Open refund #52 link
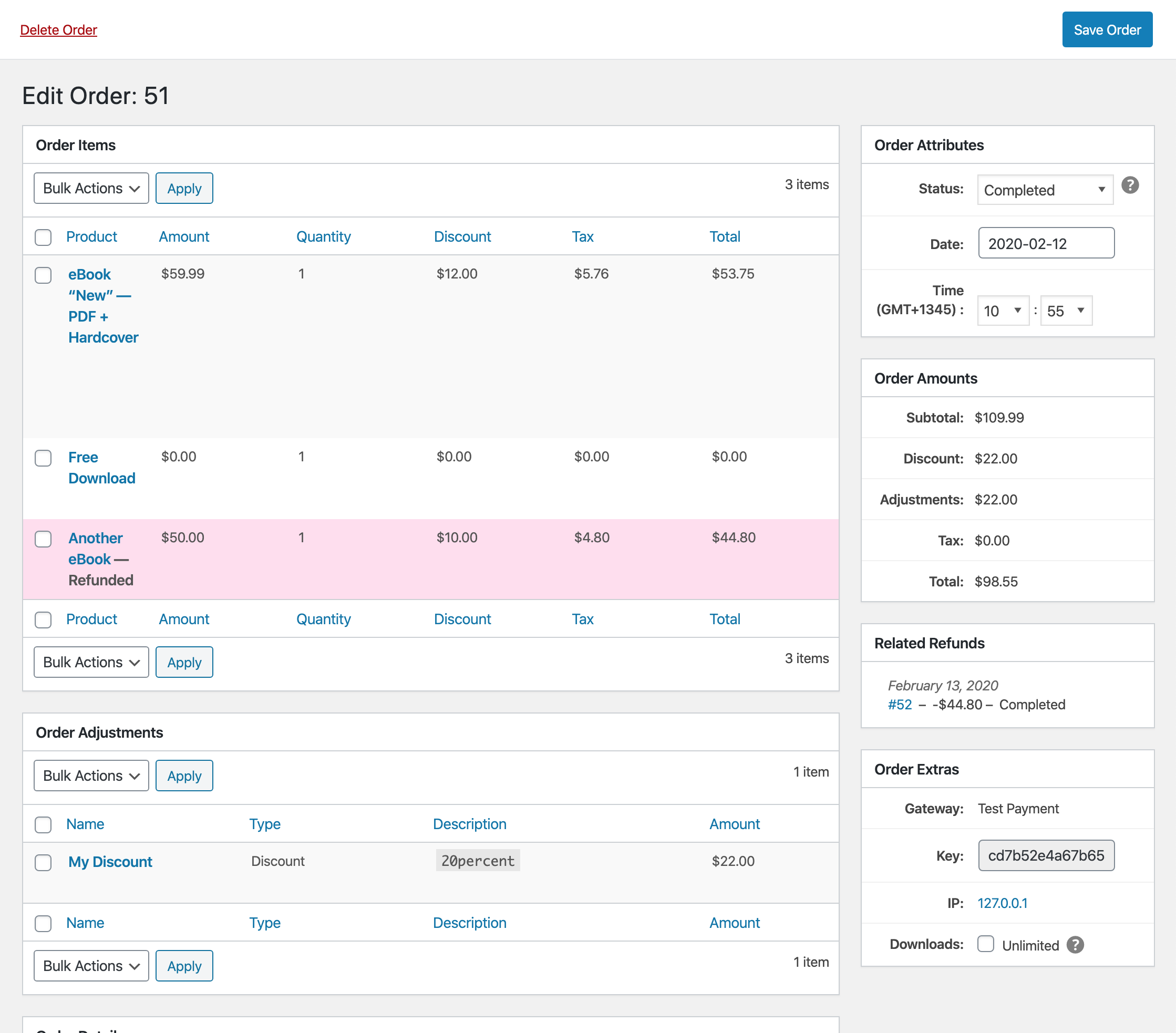This screenshot has width=1176, height=1033. click(900, 705)
